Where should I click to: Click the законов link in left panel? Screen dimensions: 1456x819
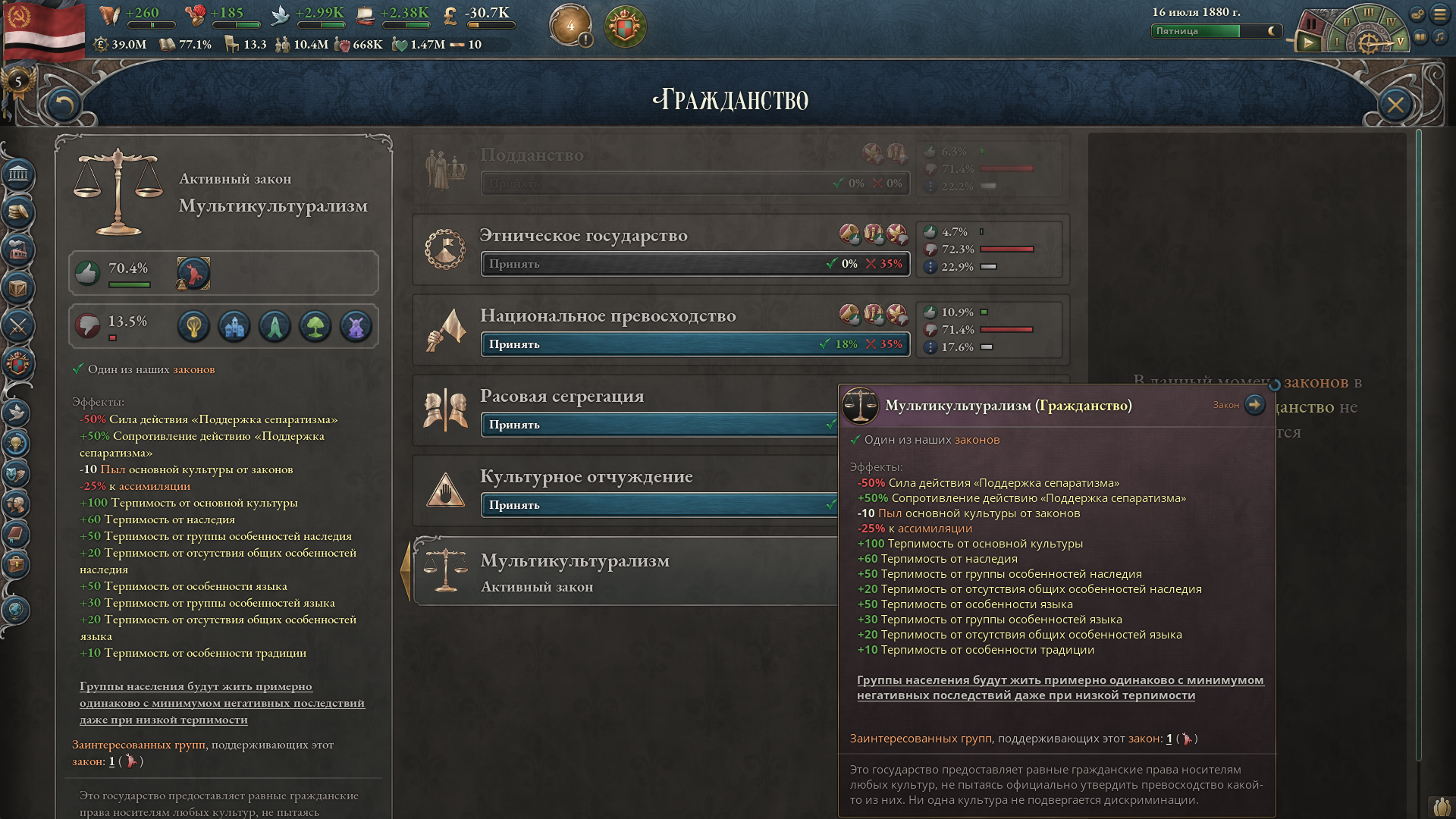[194, 369]
